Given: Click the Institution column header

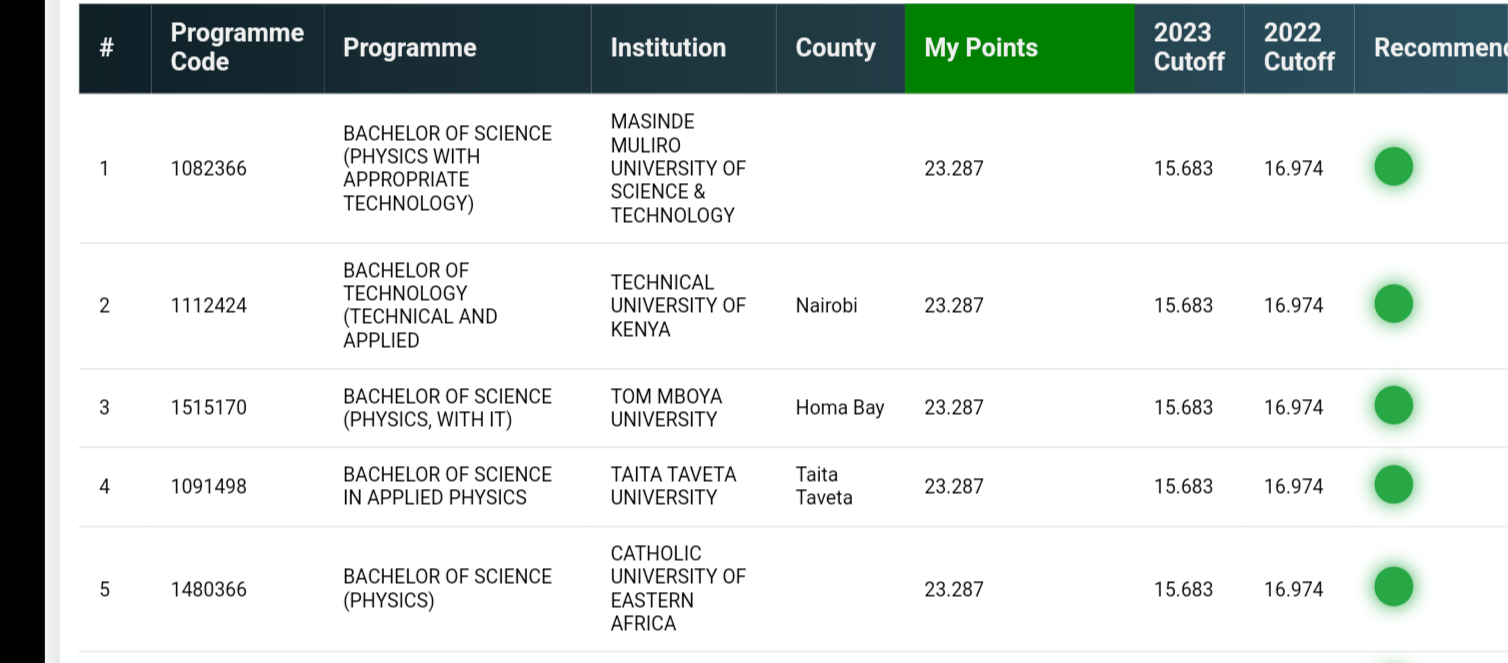Looking at the screenshot, I should tap(667, 47).
